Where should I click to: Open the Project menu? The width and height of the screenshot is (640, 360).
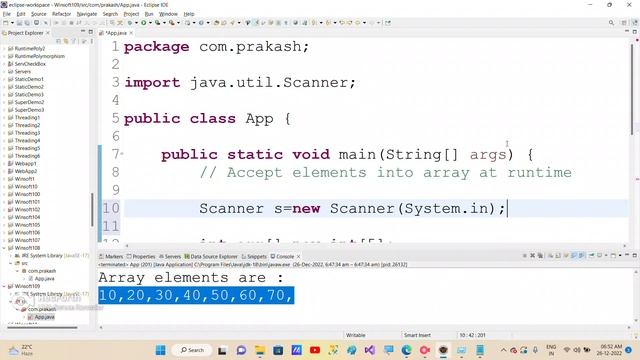click(131, 14)
